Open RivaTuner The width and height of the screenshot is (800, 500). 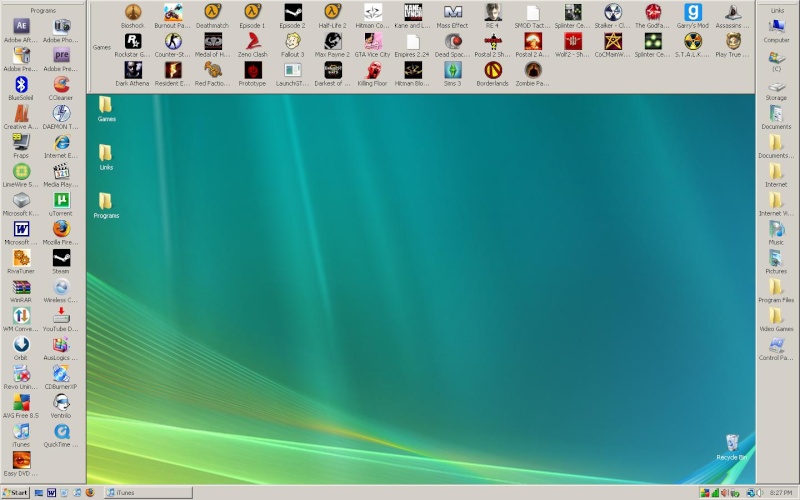pyautogui.click(x=21, y=262)
